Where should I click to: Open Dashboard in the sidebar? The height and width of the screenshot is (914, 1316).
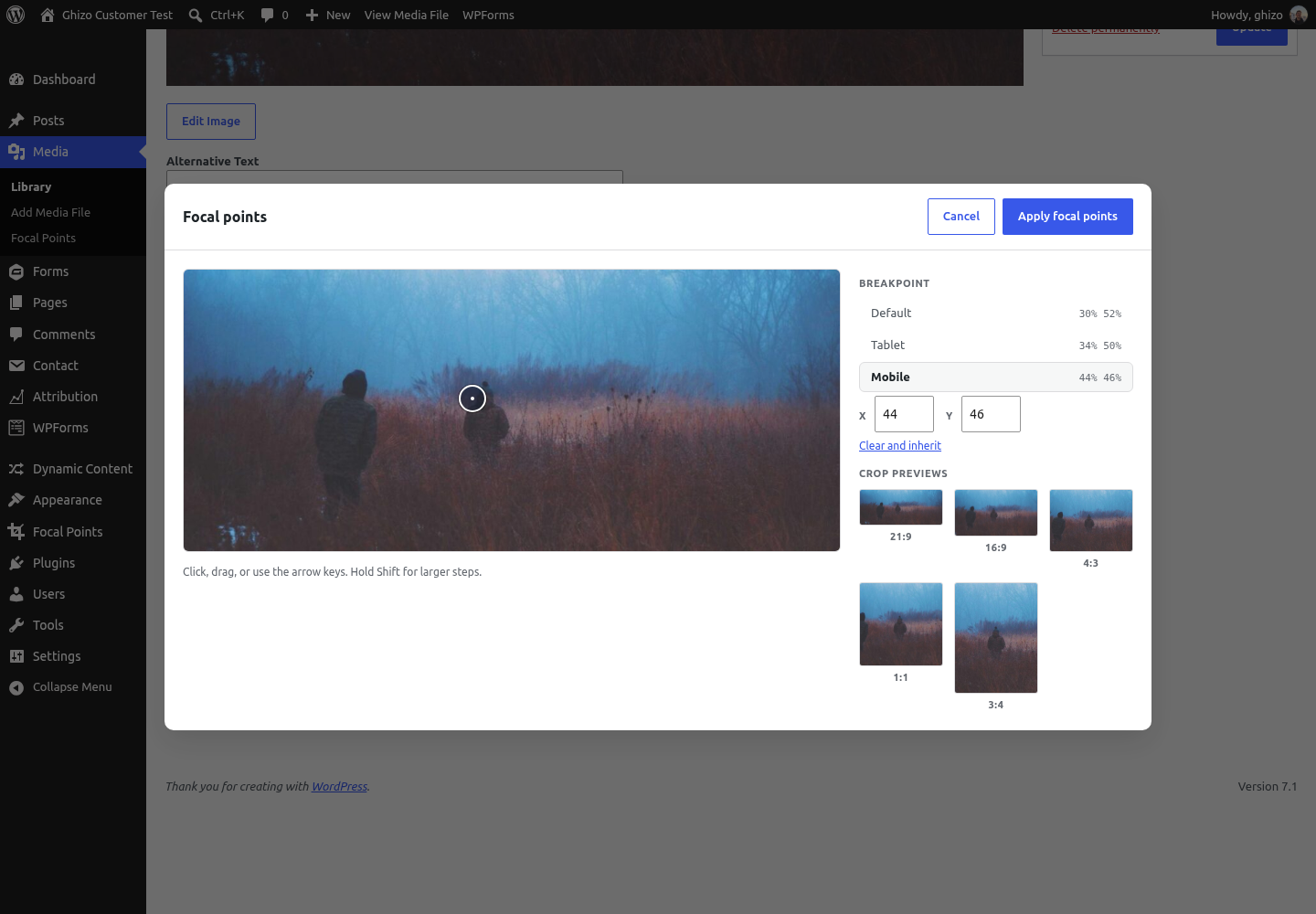pyautogui.click(x=64, y=80)
